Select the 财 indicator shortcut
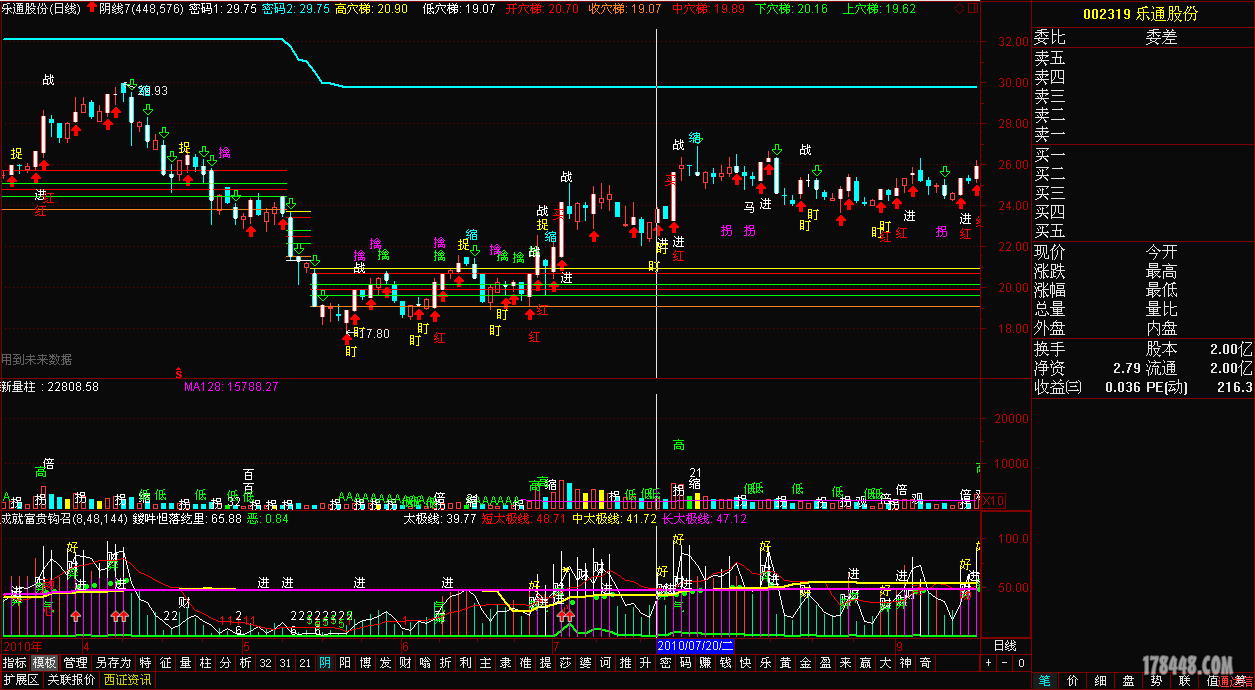 click(405, 663)
